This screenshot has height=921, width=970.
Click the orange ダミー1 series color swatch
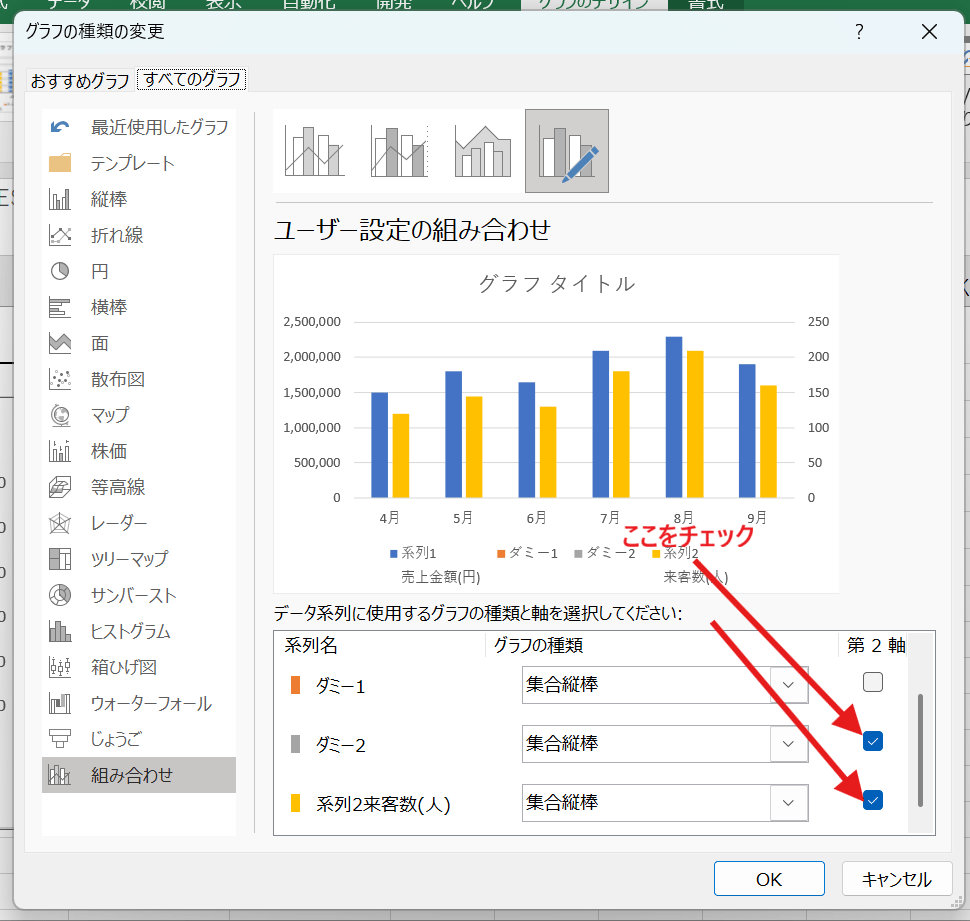click(295, 685)
